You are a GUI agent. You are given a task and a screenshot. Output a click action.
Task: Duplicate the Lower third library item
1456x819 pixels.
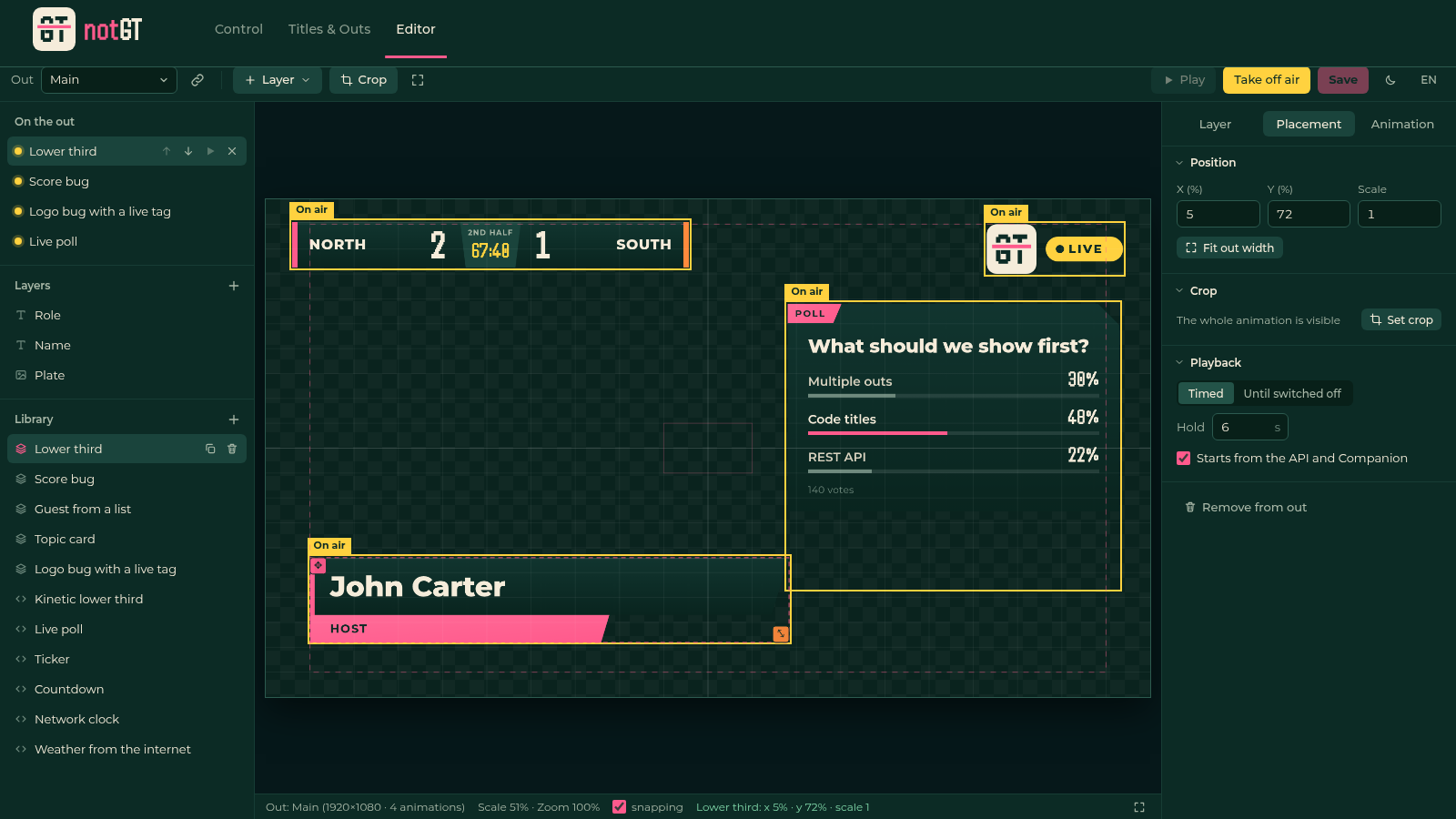[x=210, y=449]
